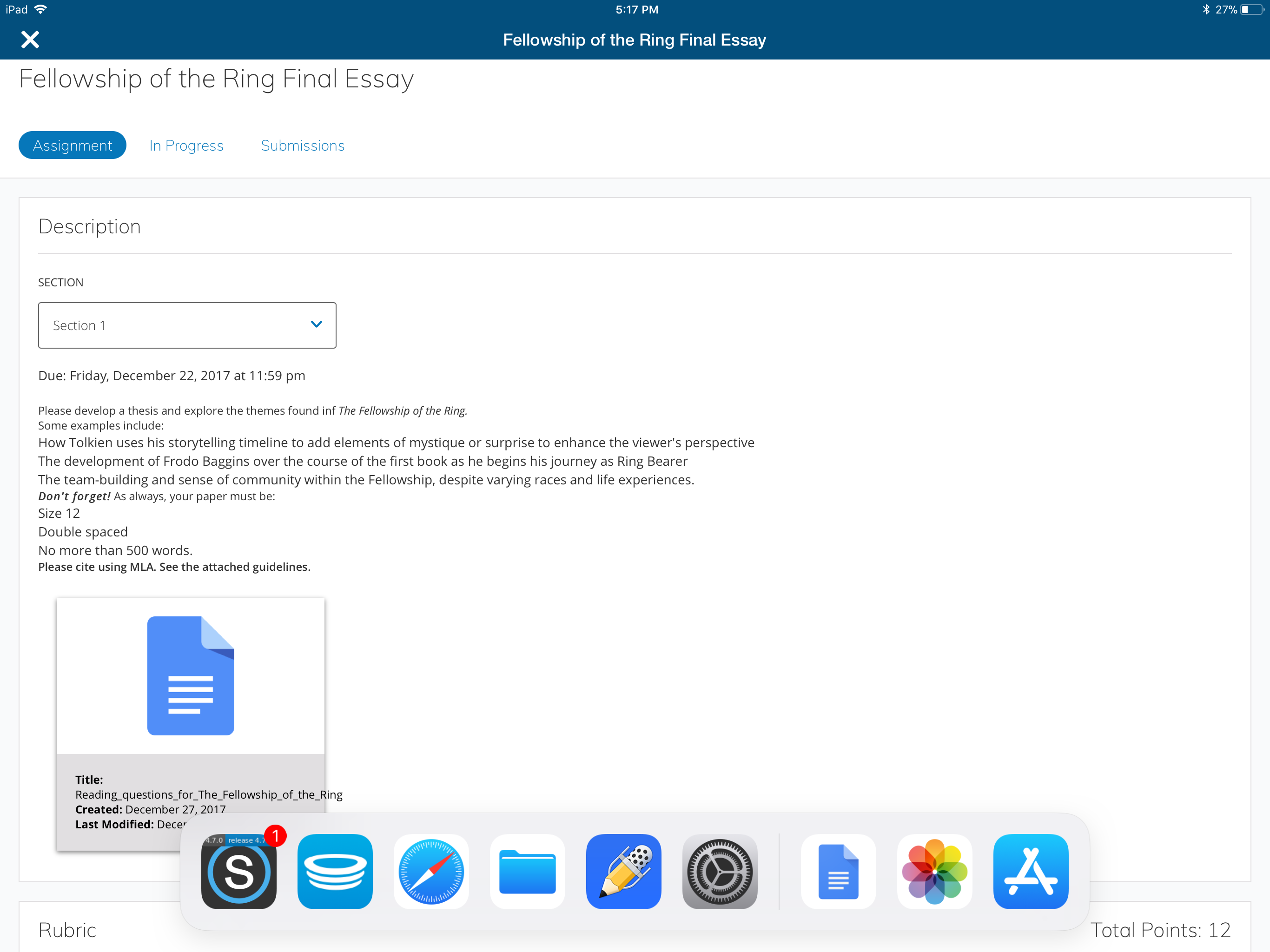This screenshot has height=952, width=1270.
Task: Switch to the Submissions tab
Action: point(303,145)
